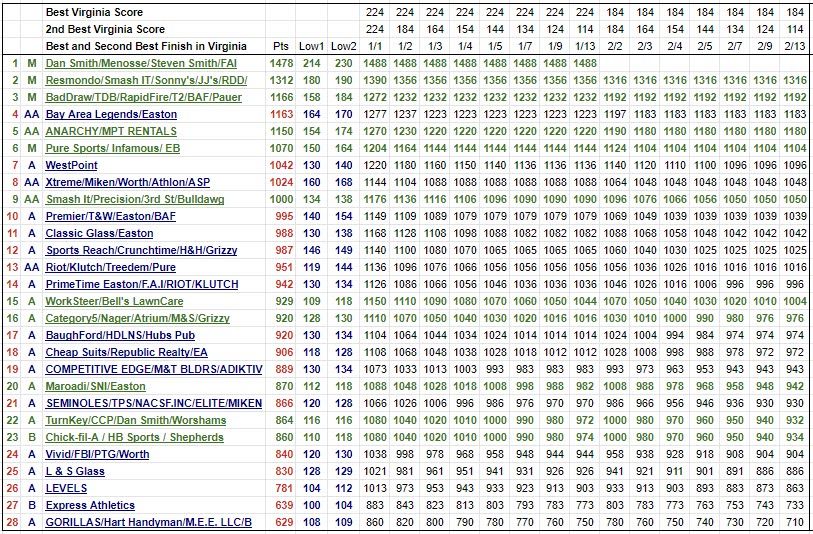Click BadDraw/TDB/RapidFire/T2/BAF/Pauer link

point(144,97)
